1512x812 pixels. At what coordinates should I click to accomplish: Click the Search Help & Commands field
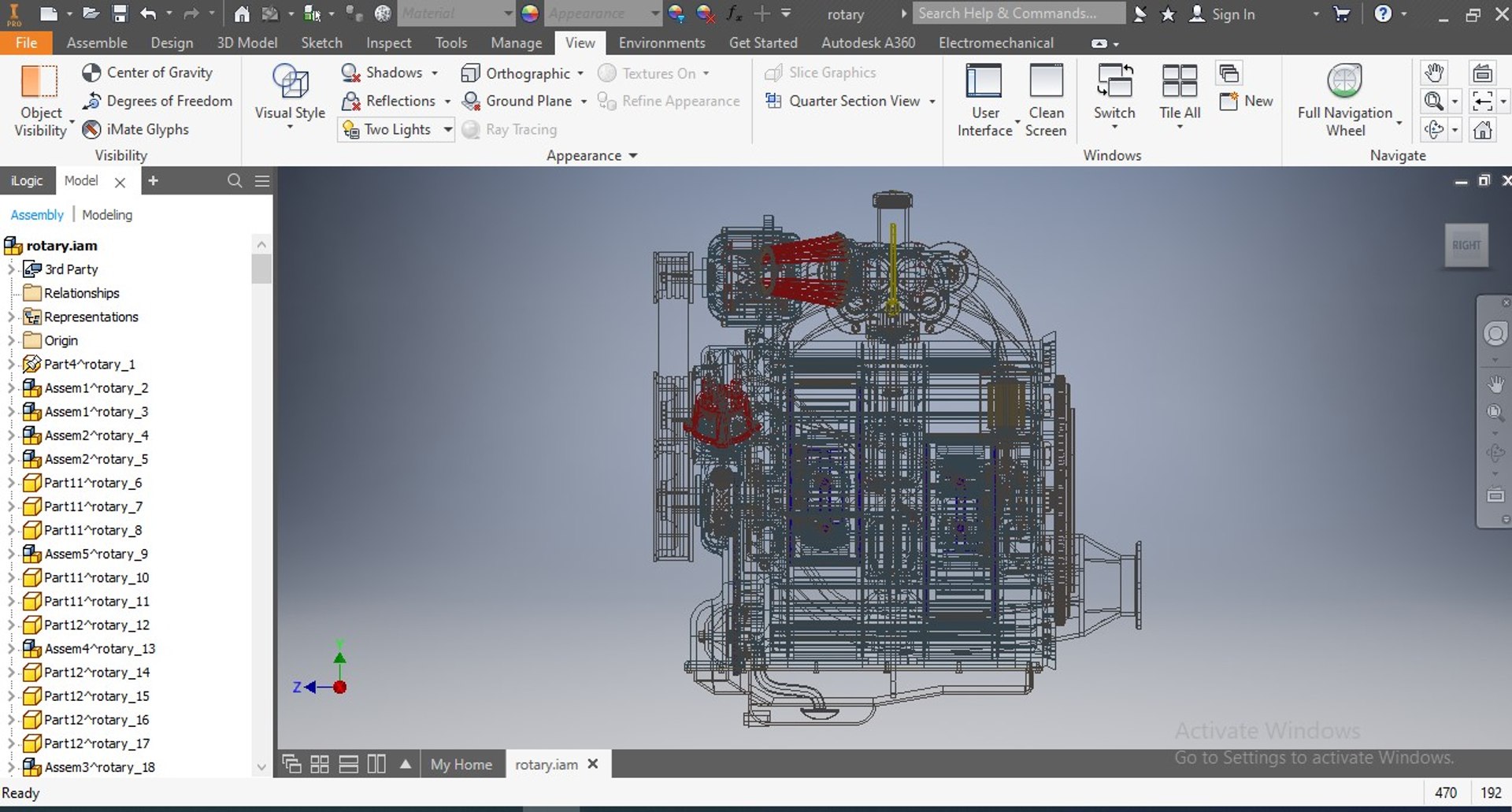[1019, 13]
